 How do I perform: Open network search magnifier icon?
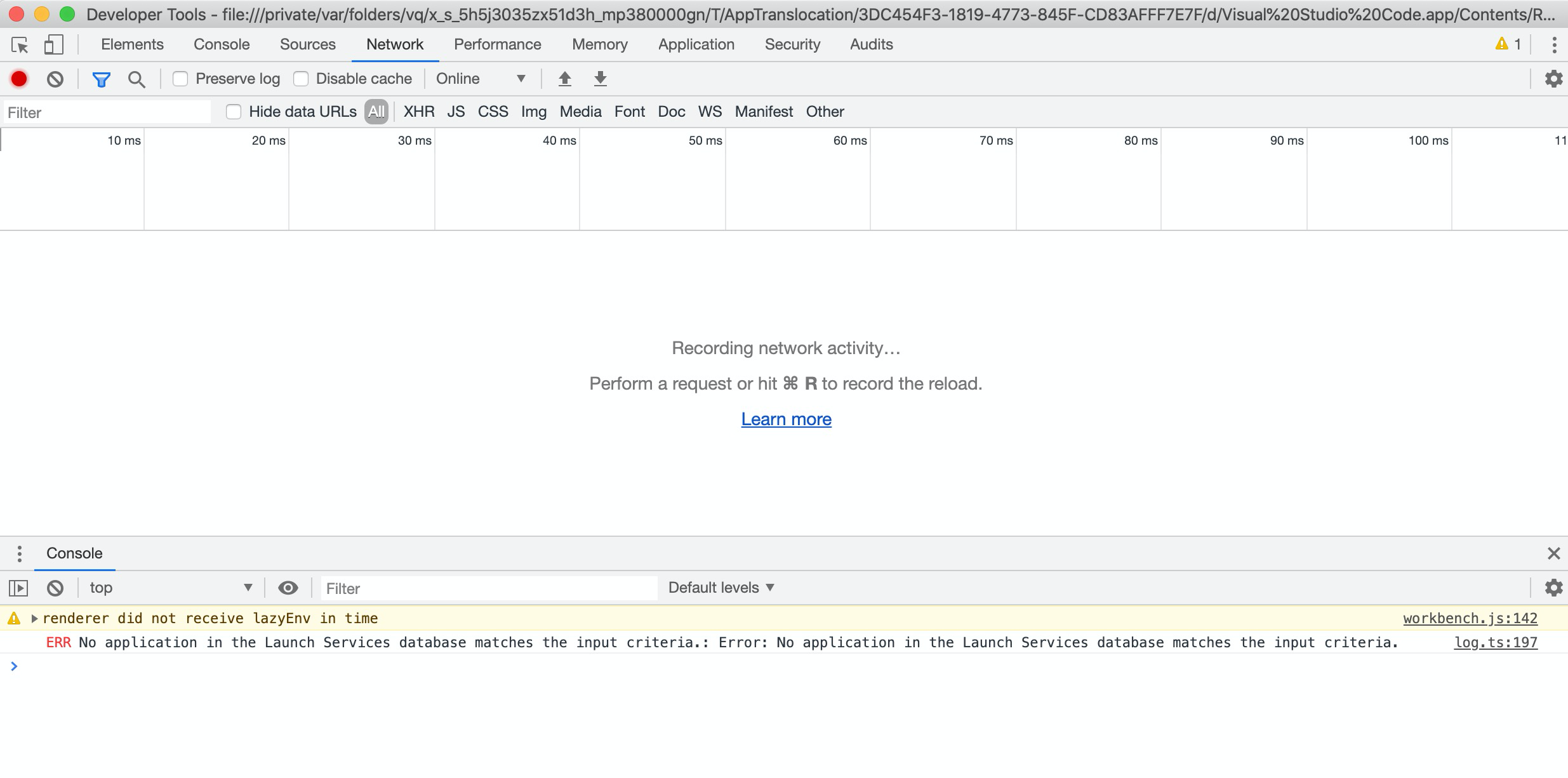pyautogui.click(x=136, y=79)
